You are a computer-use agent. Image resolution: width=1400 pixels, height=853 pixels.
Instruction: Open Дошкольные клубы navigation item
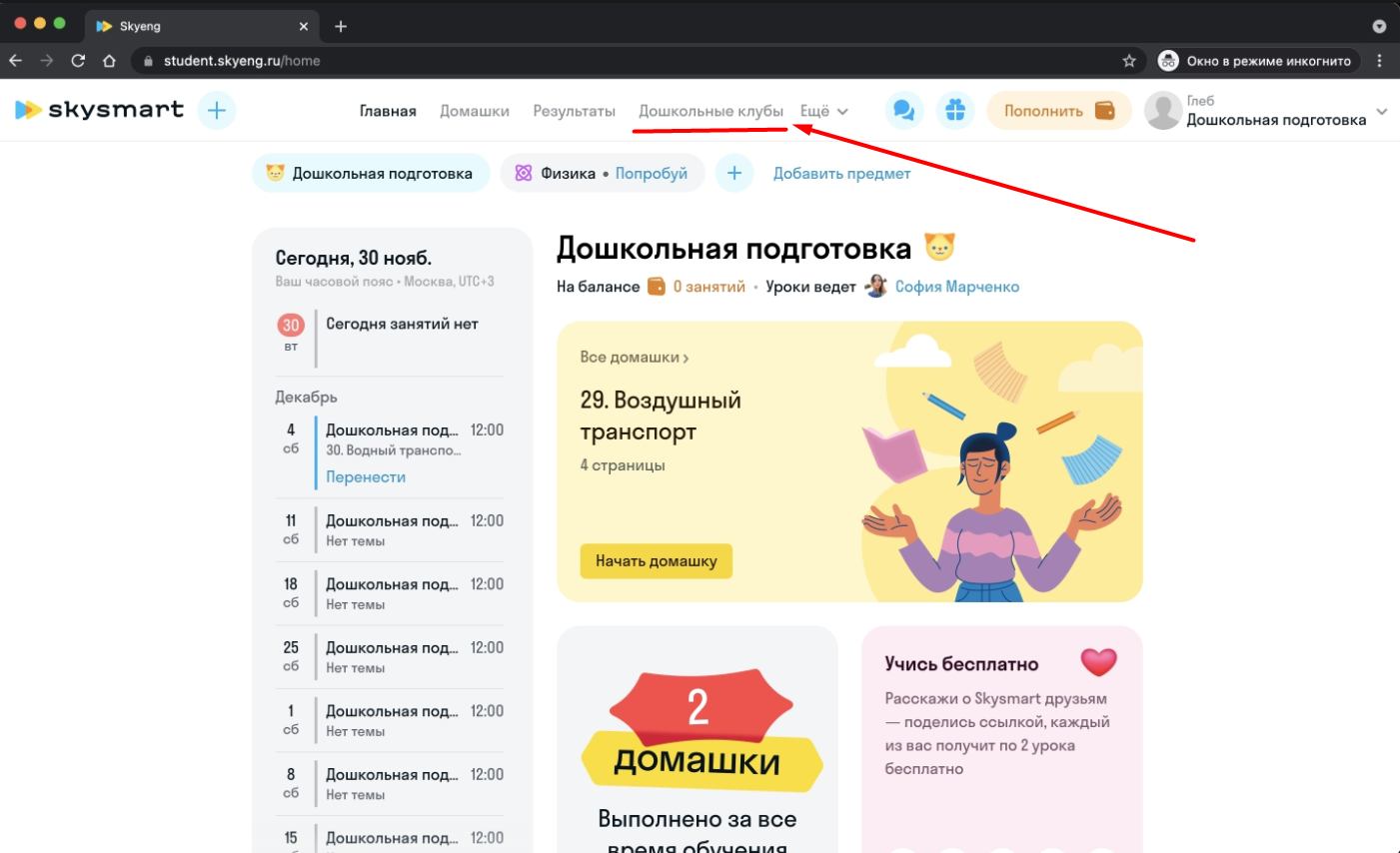(711, 111)
